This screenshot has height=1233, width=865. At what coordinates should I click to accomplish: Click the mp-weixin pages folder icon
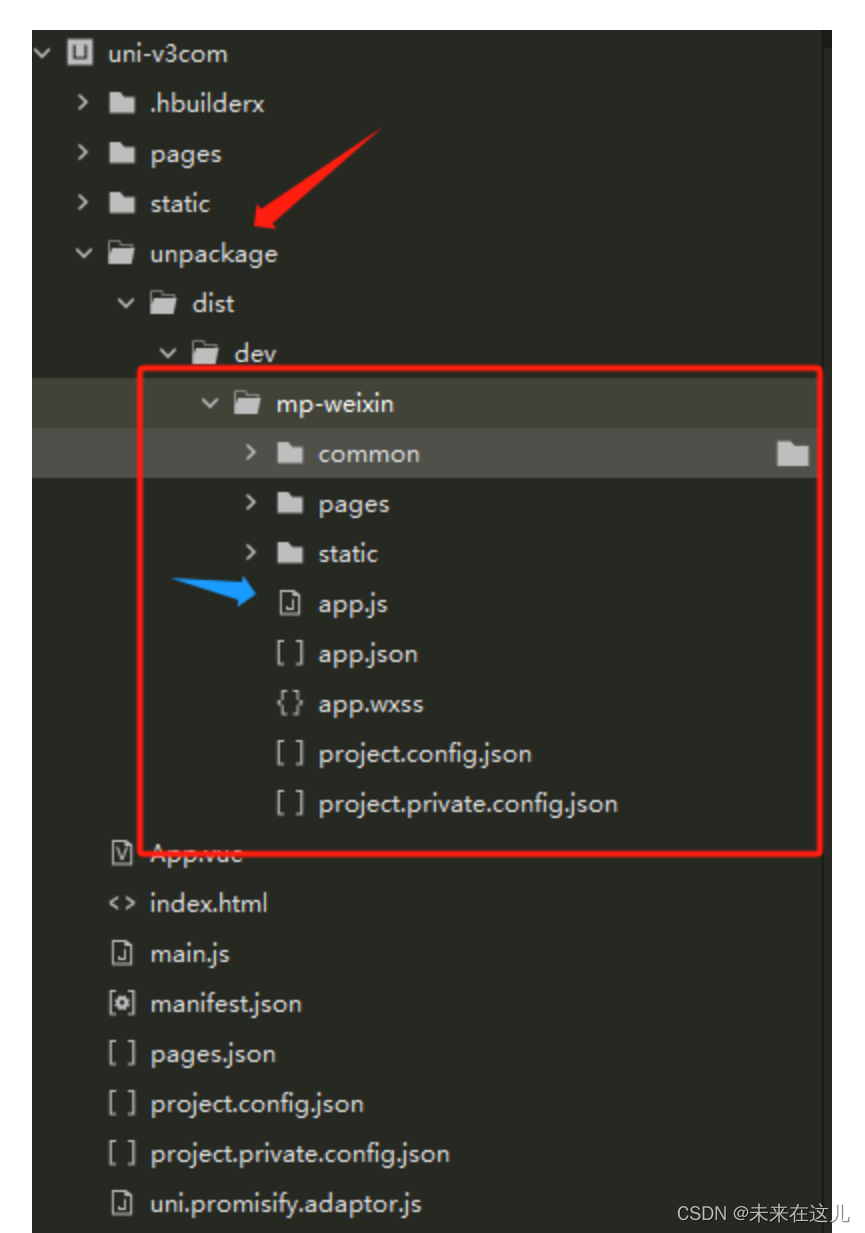pos(290,503)
